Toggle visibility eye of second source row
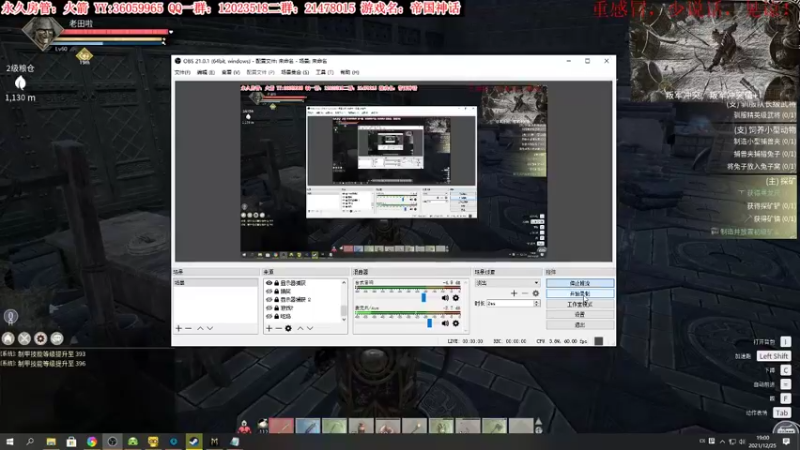Screen dimensions: 800x450 tap(269, 291)
